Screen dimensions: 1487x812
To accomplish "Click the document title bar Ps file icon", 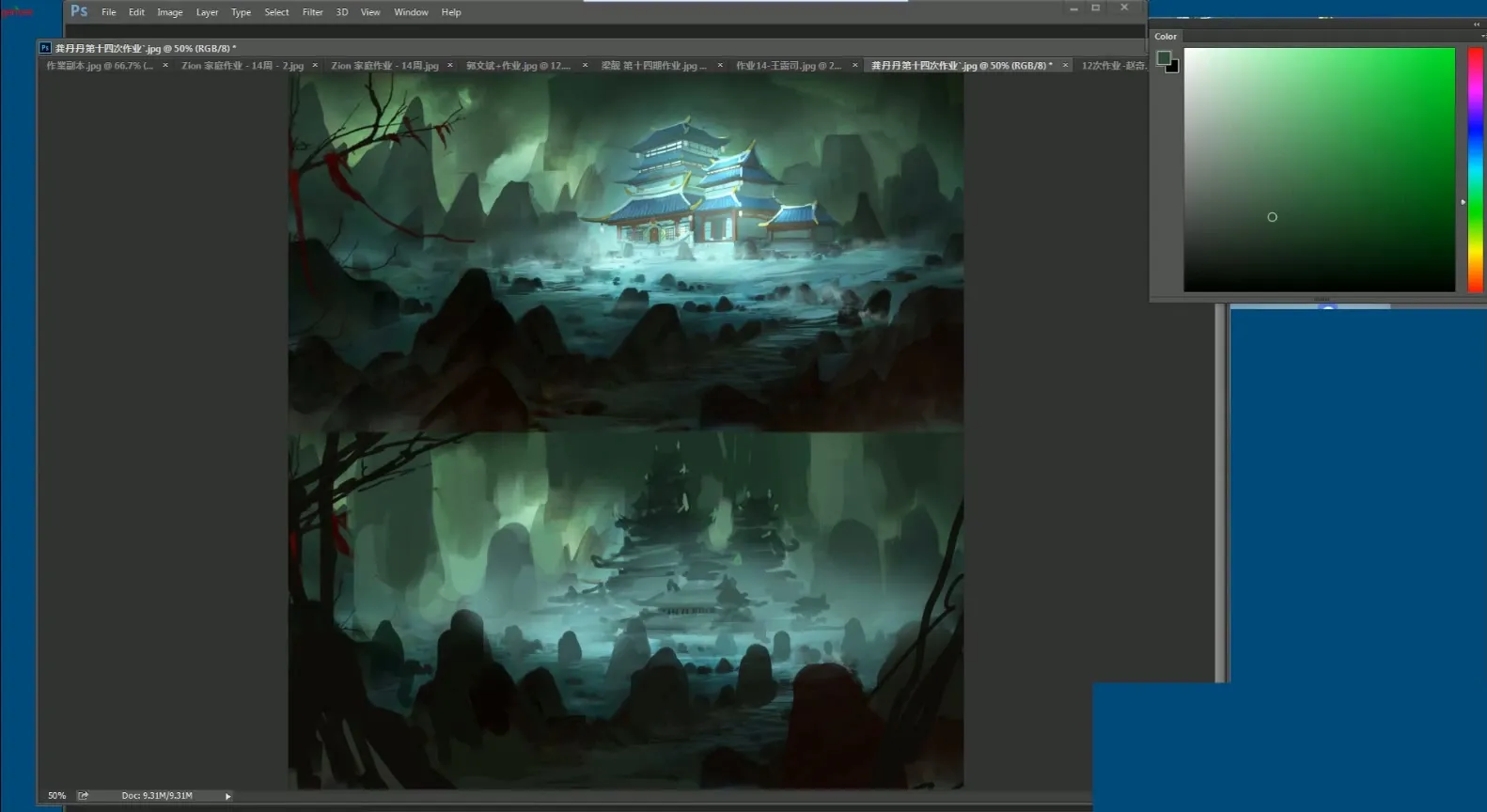I will 45,48.
